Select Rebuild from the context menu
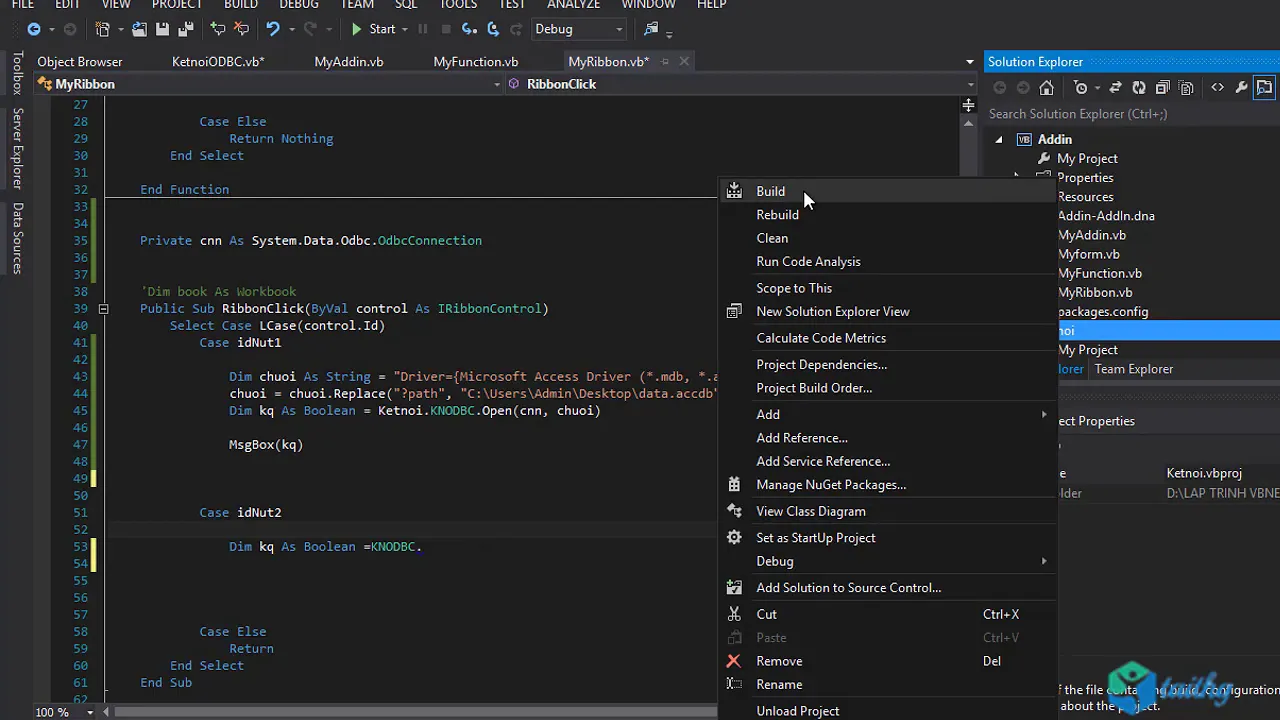 [888, 215]
